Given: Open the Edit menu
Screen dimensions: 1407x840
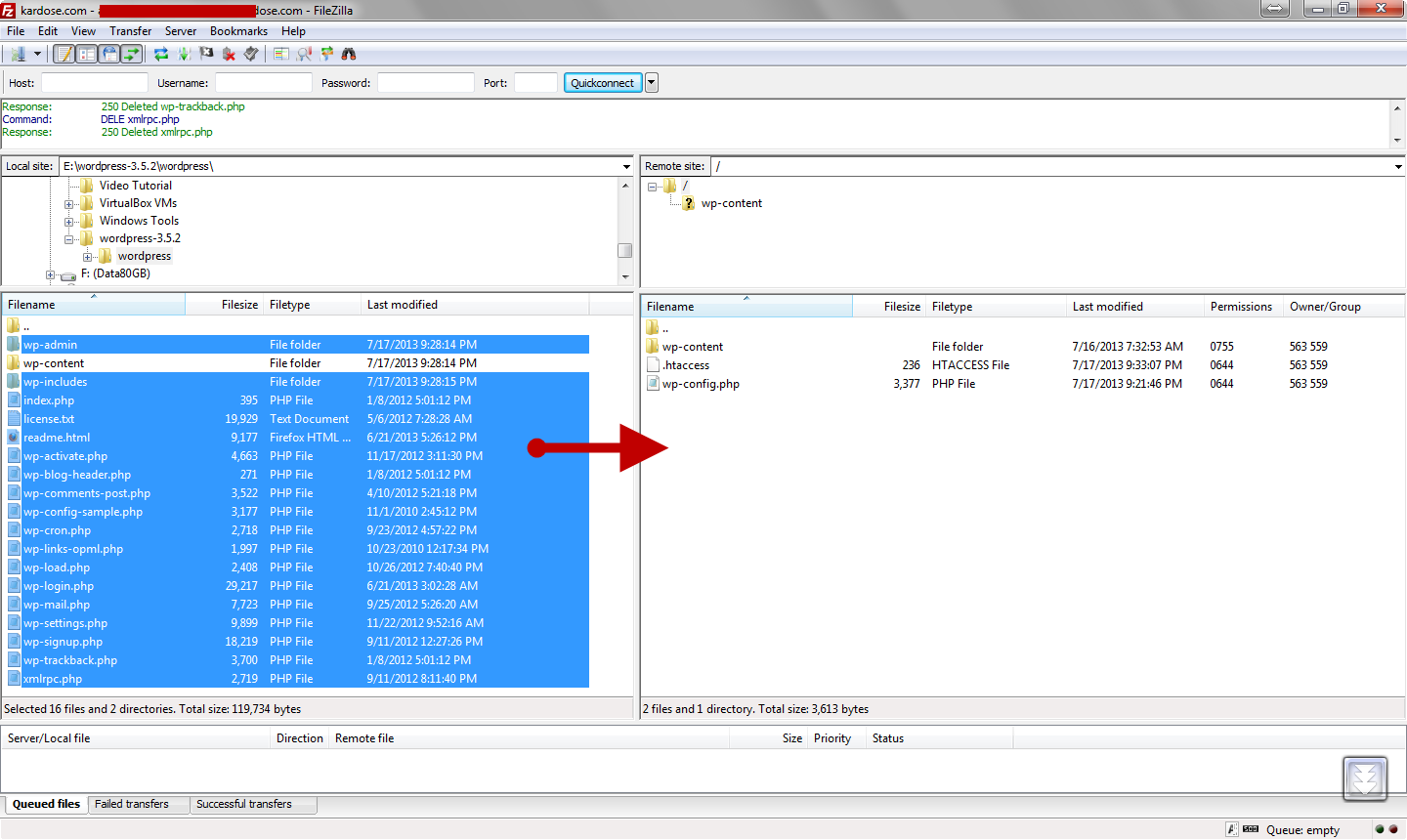Looking at the screenshot, I should pos(48,31).
